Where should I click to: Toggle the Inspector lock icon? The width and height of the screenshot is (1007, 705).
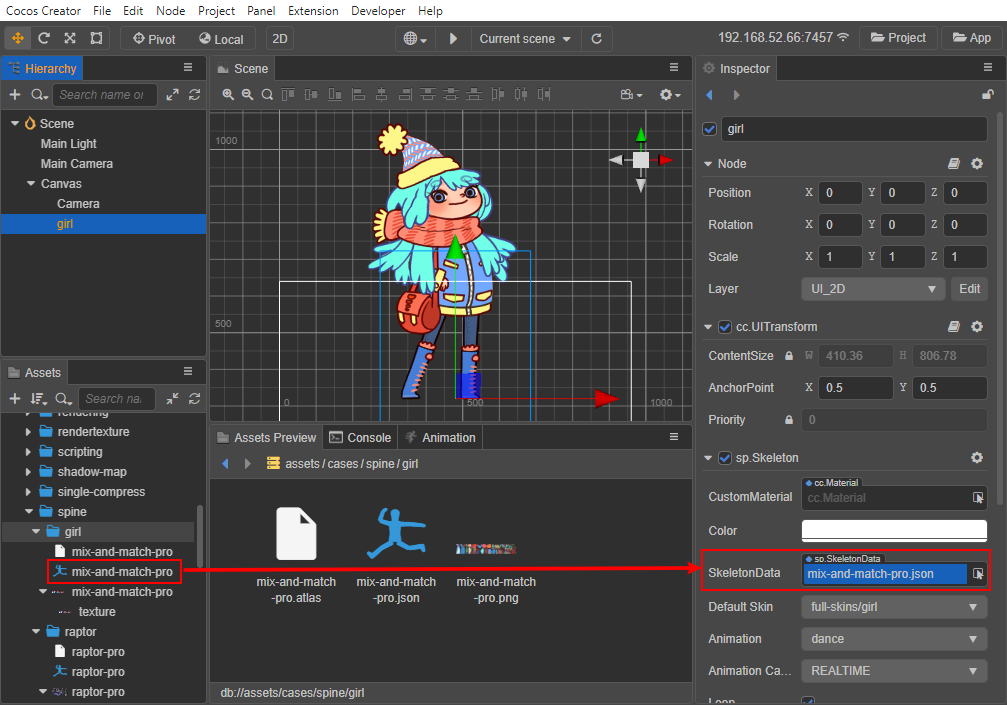pyautogui.click(x=988, y=95)
